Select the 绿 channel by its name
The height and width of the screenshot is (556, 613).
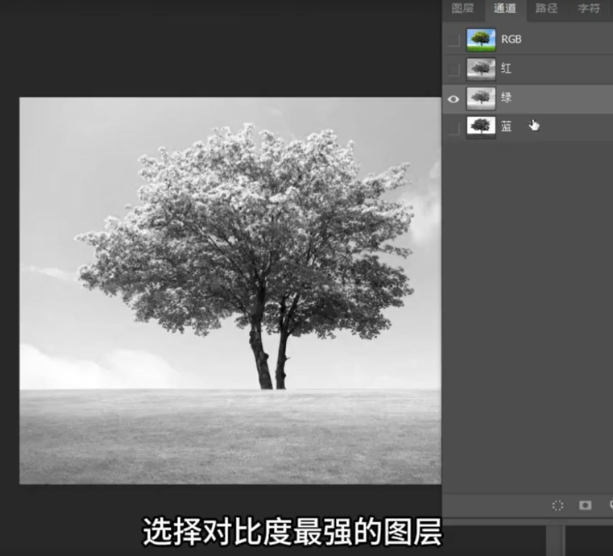click(x=506, y=98)
